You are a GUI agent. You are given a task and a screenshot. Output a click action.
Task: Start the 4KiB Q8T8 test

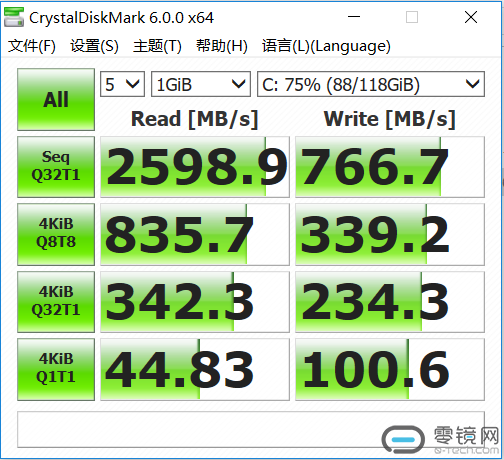[56, 234]
